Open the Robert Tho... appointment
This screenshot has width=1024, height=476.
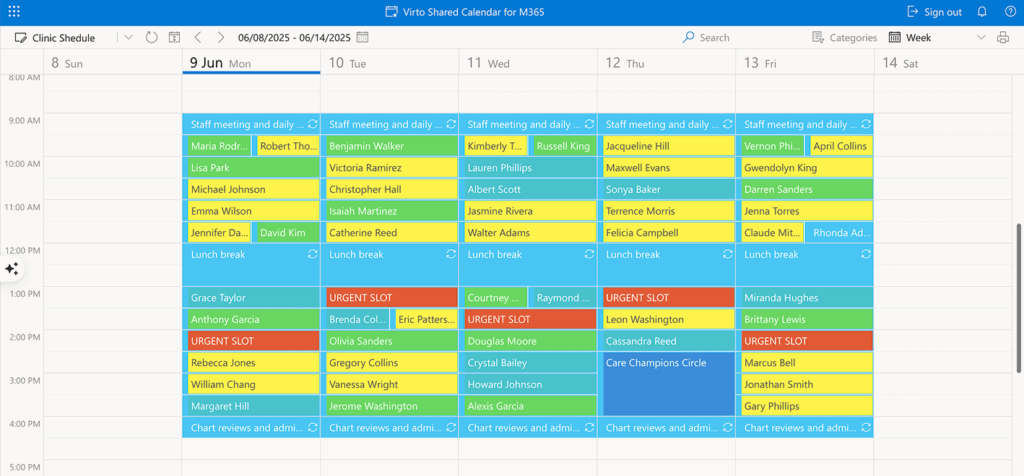288,146
